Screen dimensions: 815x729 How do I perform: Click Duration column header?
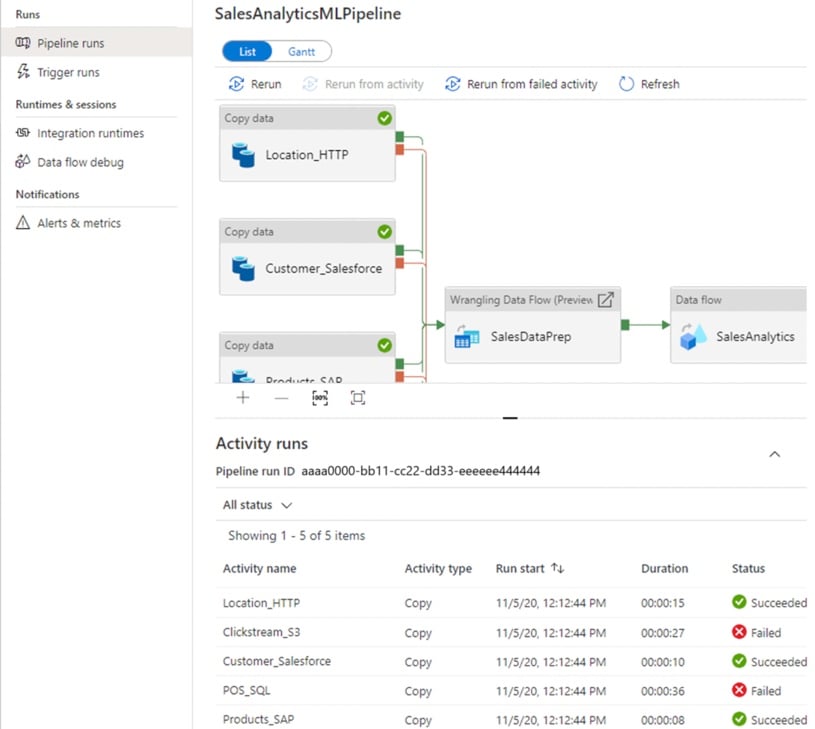[664, 568]
